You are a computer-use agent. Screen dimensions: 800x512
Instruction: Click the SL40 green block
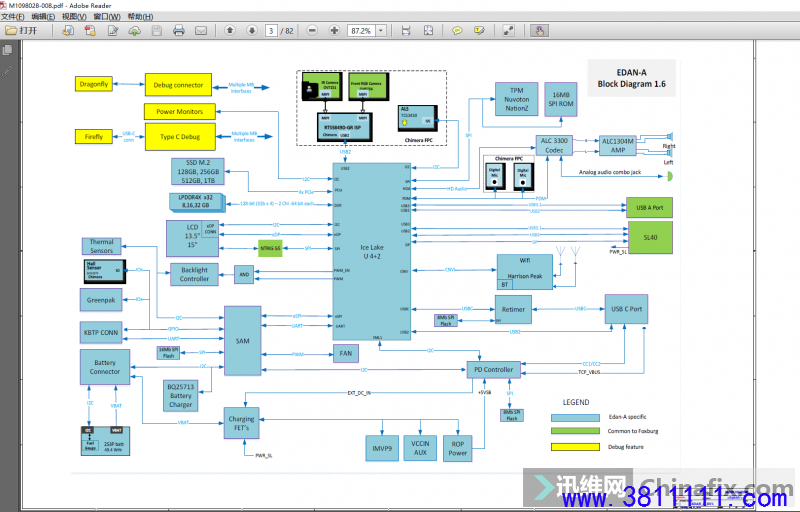click(x=649, y=238)
